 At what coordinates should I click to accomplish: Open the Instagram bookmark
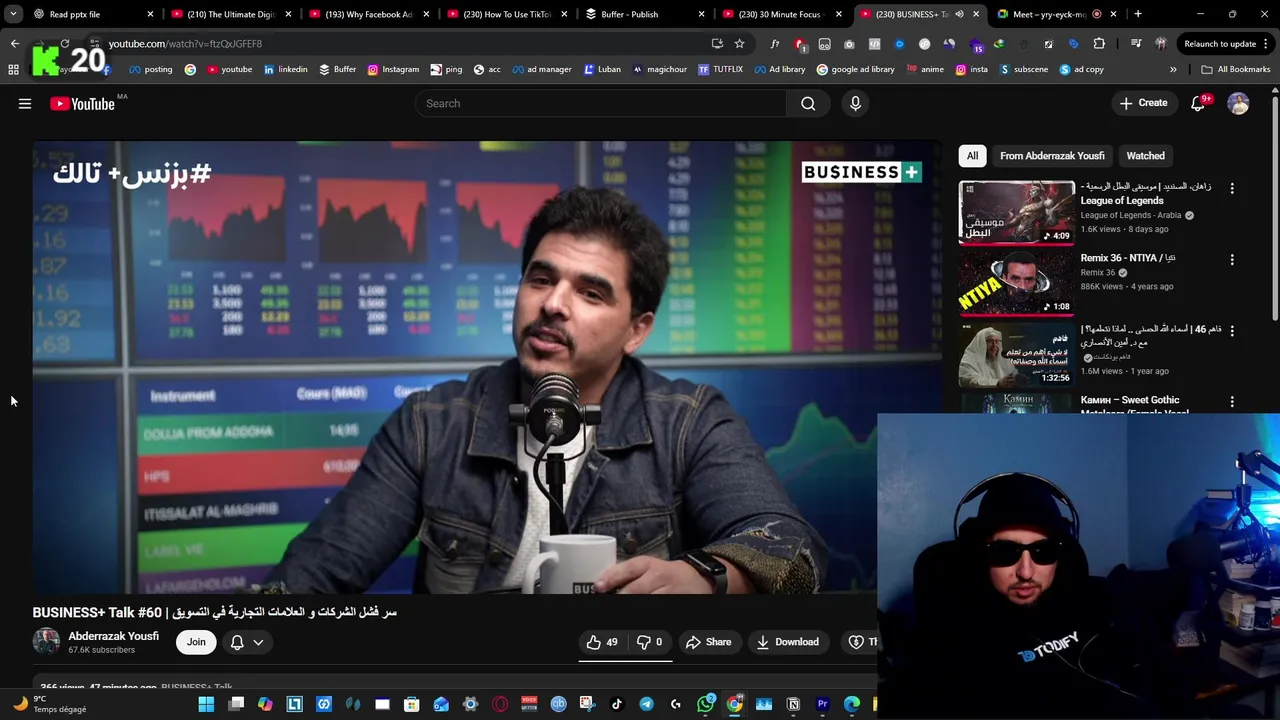click(393, 69)
